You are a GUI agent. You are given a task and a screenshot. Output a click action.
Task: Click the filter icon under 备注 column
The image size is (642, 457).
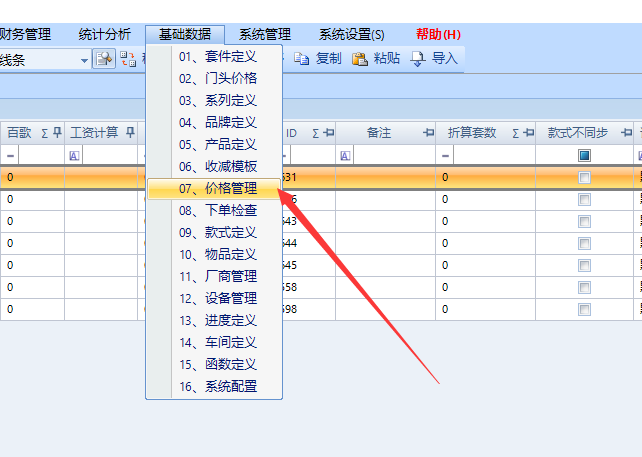[x=344, y=156]
